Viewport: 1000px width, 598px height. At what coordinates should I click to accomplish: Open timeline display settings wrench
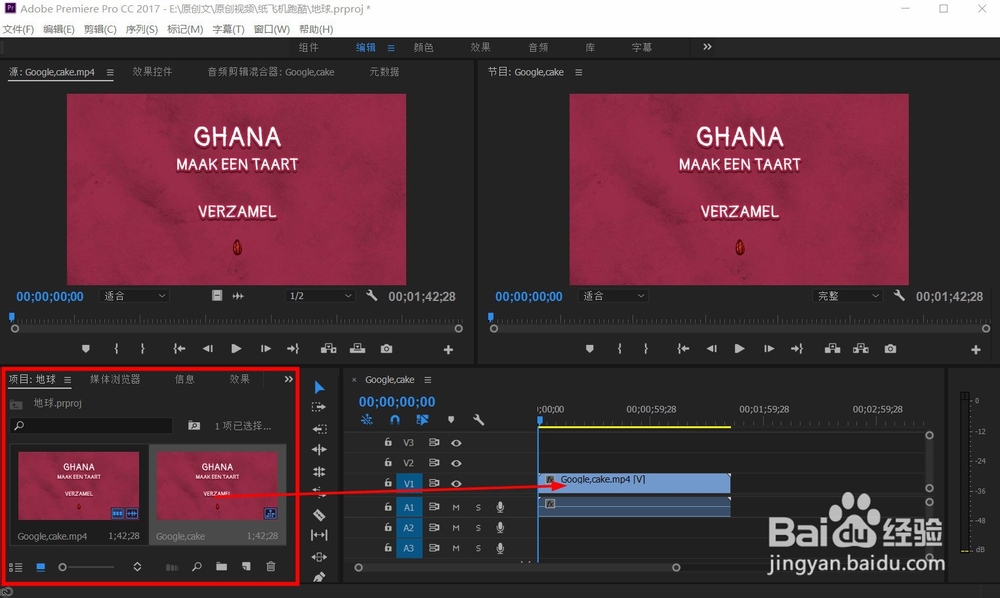478,419
